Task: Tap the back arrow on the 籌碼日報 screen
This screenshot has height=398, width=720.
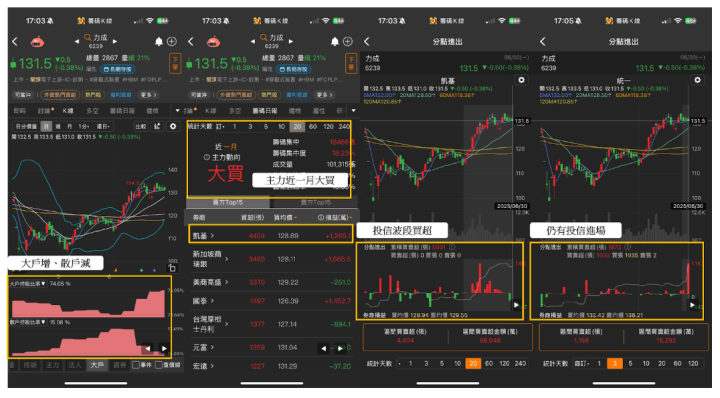Action: tap(191, 42)
